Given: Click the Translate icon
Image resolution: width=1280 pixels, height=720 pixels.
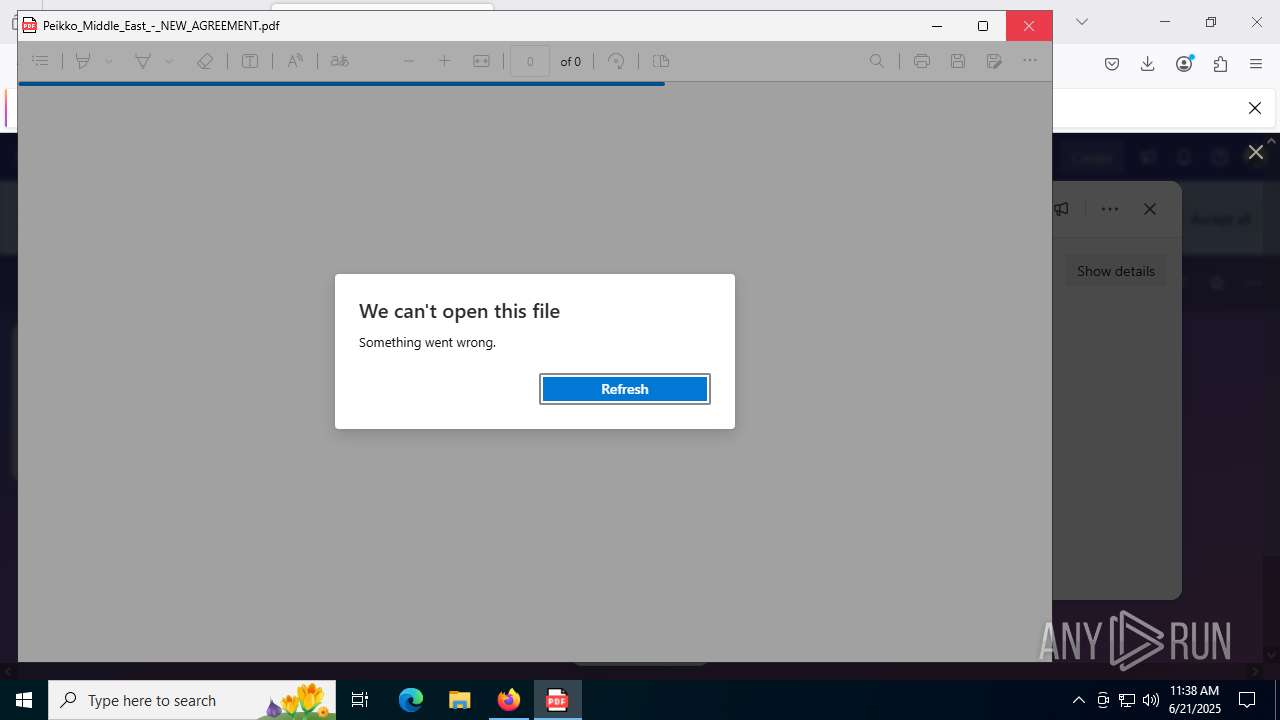Looking at the screenshot, I should coord(340,61).
